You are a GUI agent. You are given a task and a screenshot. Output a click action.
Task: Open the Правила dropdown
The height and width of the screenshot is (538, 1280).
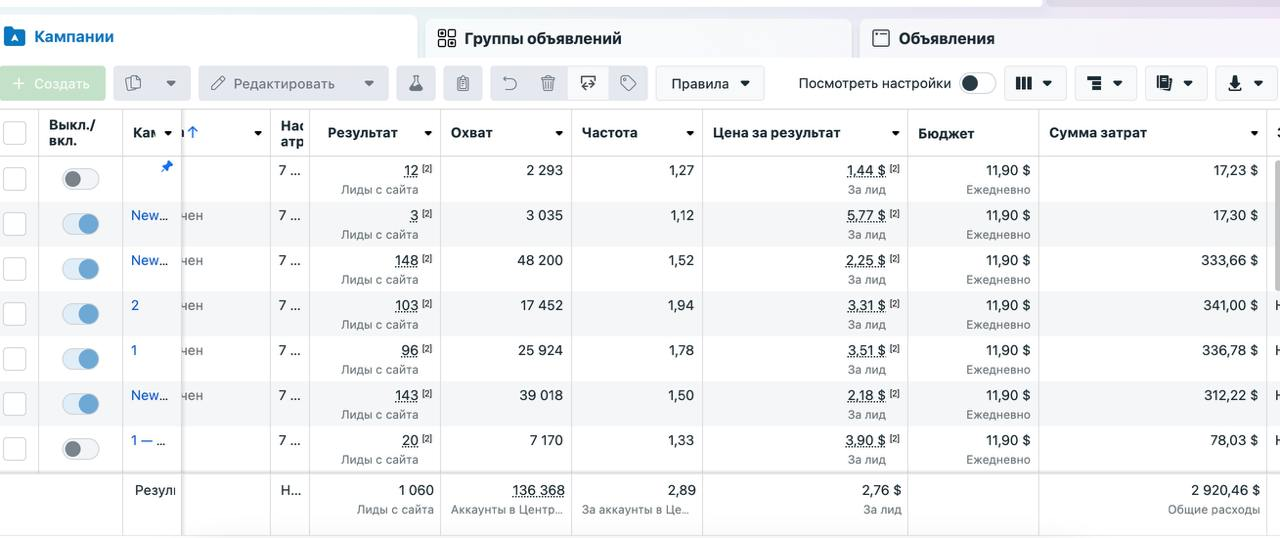coord(710,84)
